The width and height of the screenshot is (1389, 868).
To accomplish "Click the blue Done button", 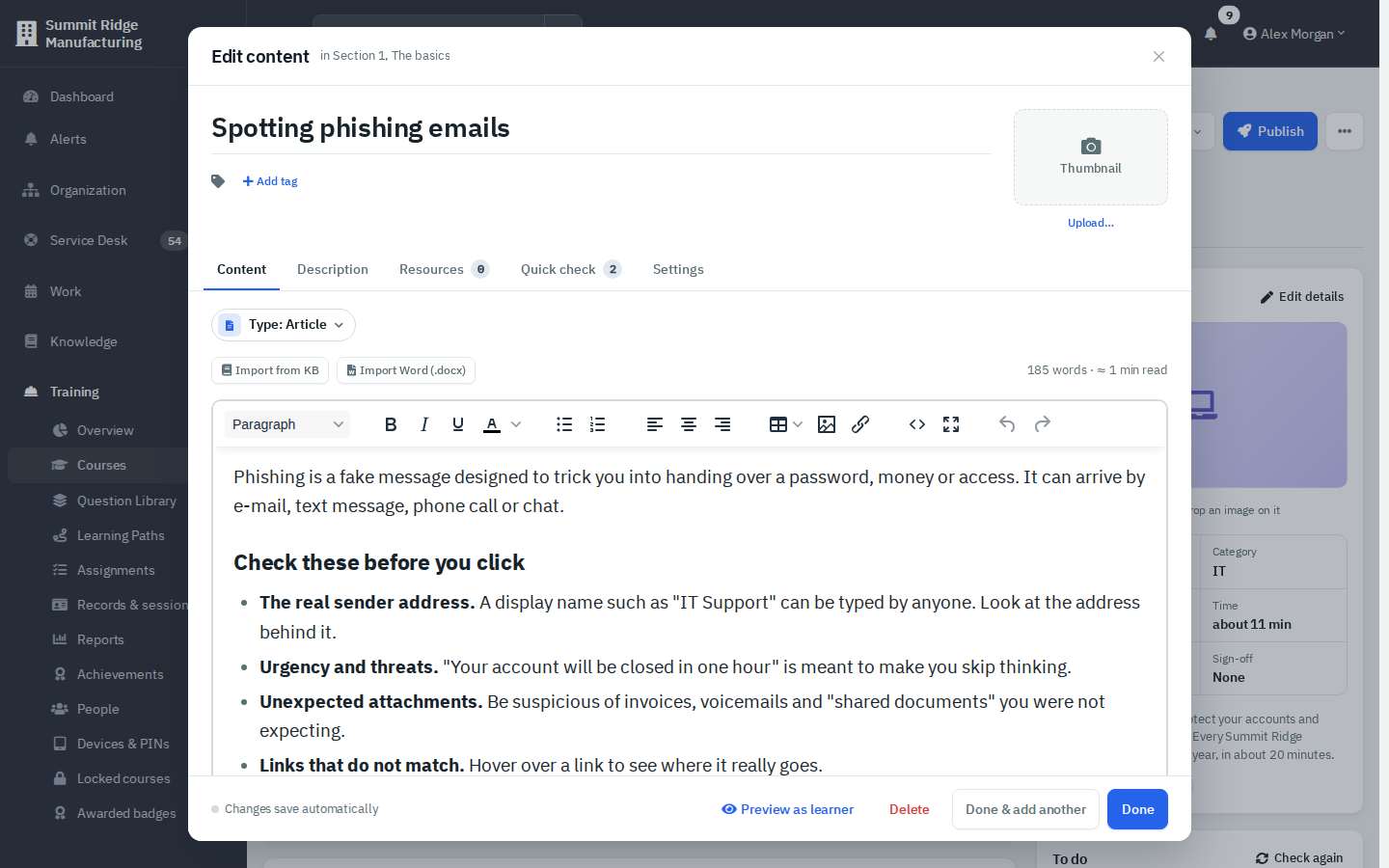I will click(1137, 809).
